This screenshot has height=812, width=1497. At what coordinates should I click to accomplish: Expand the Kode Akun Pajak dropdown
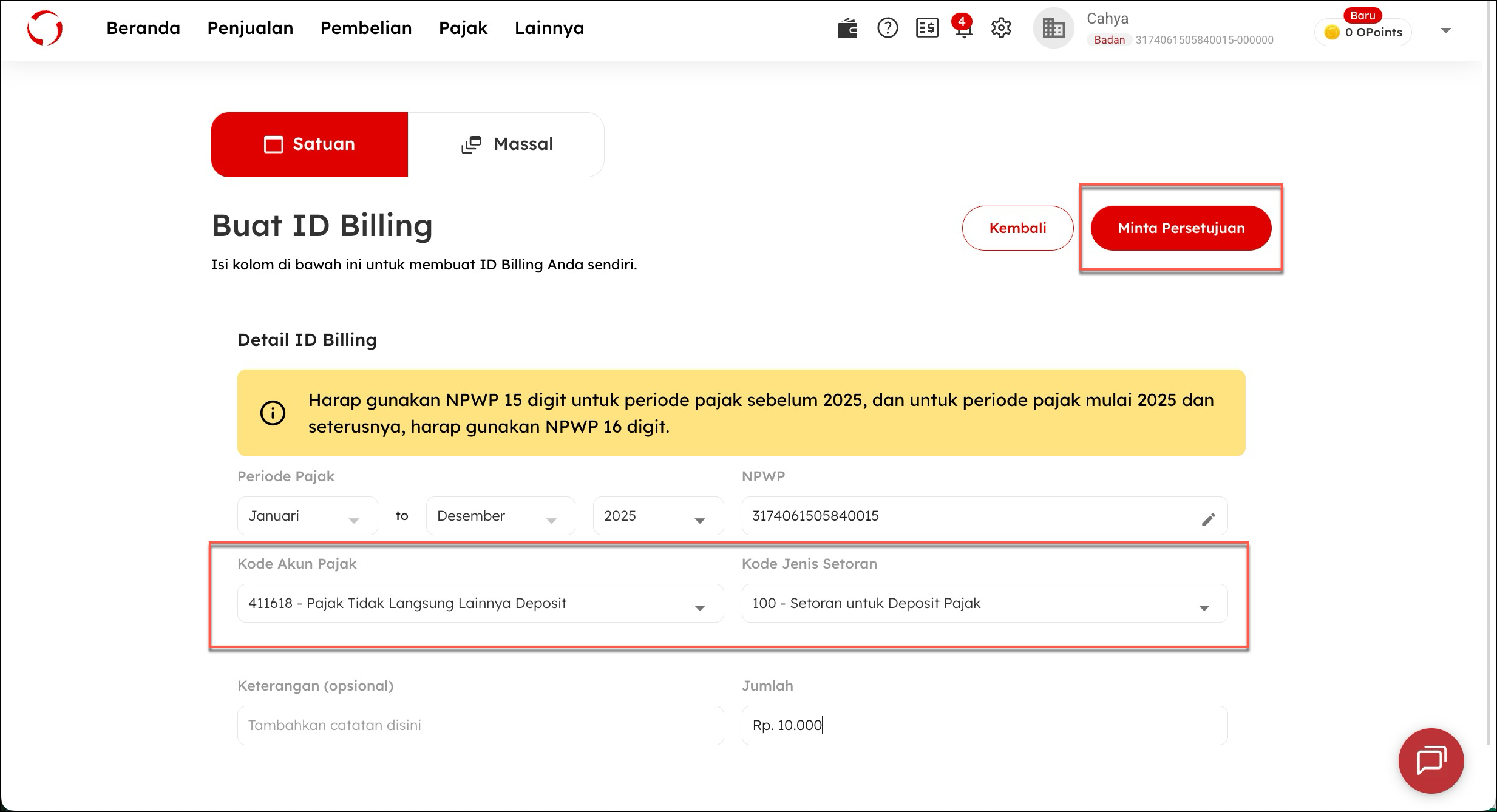[480, 604]
